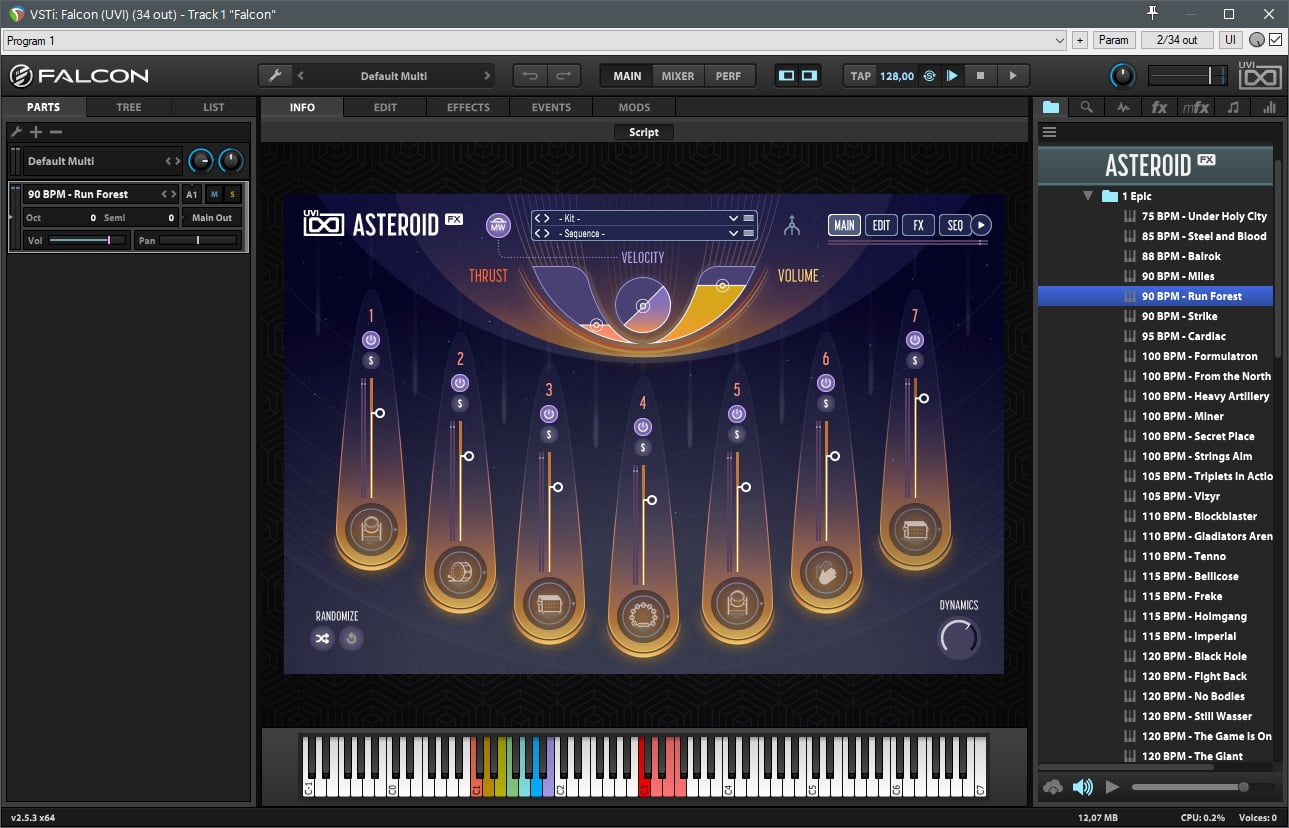Open the EVENTS tab

click(x=551, y=107)
